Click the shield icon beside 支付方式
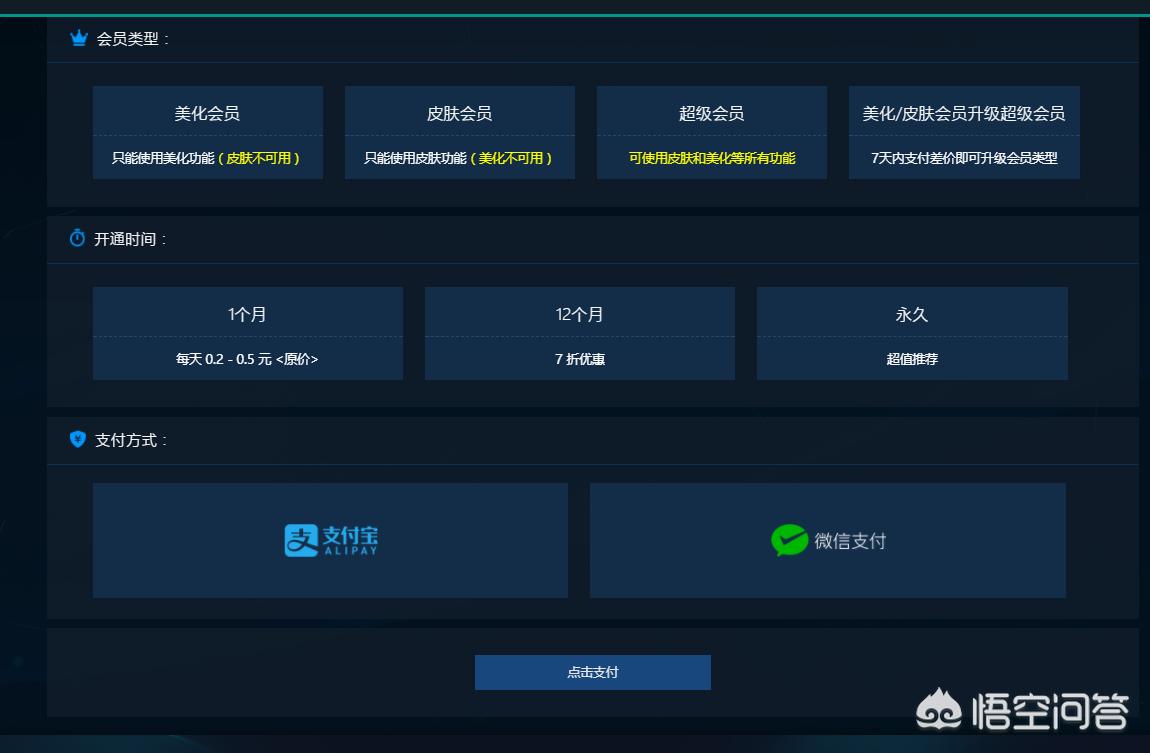Viewport: 1150px width, 753px height. 78,440
